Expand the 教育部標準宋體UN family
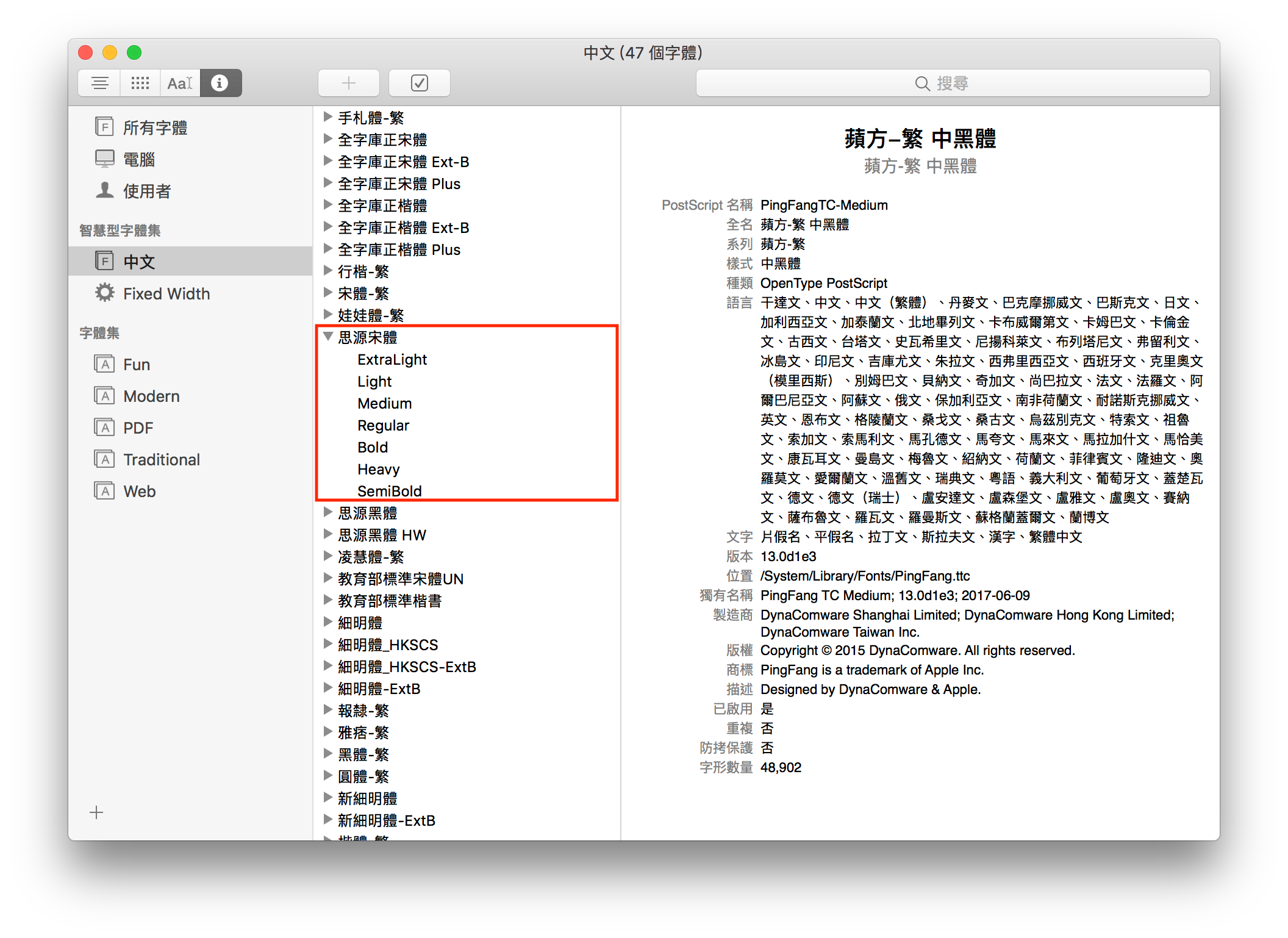 click(328, 578)
